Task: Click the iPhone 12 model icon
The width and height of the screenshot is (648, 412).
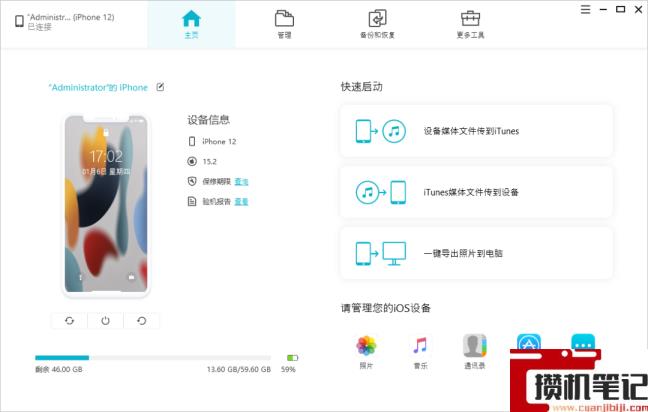Action: point(192,141)
